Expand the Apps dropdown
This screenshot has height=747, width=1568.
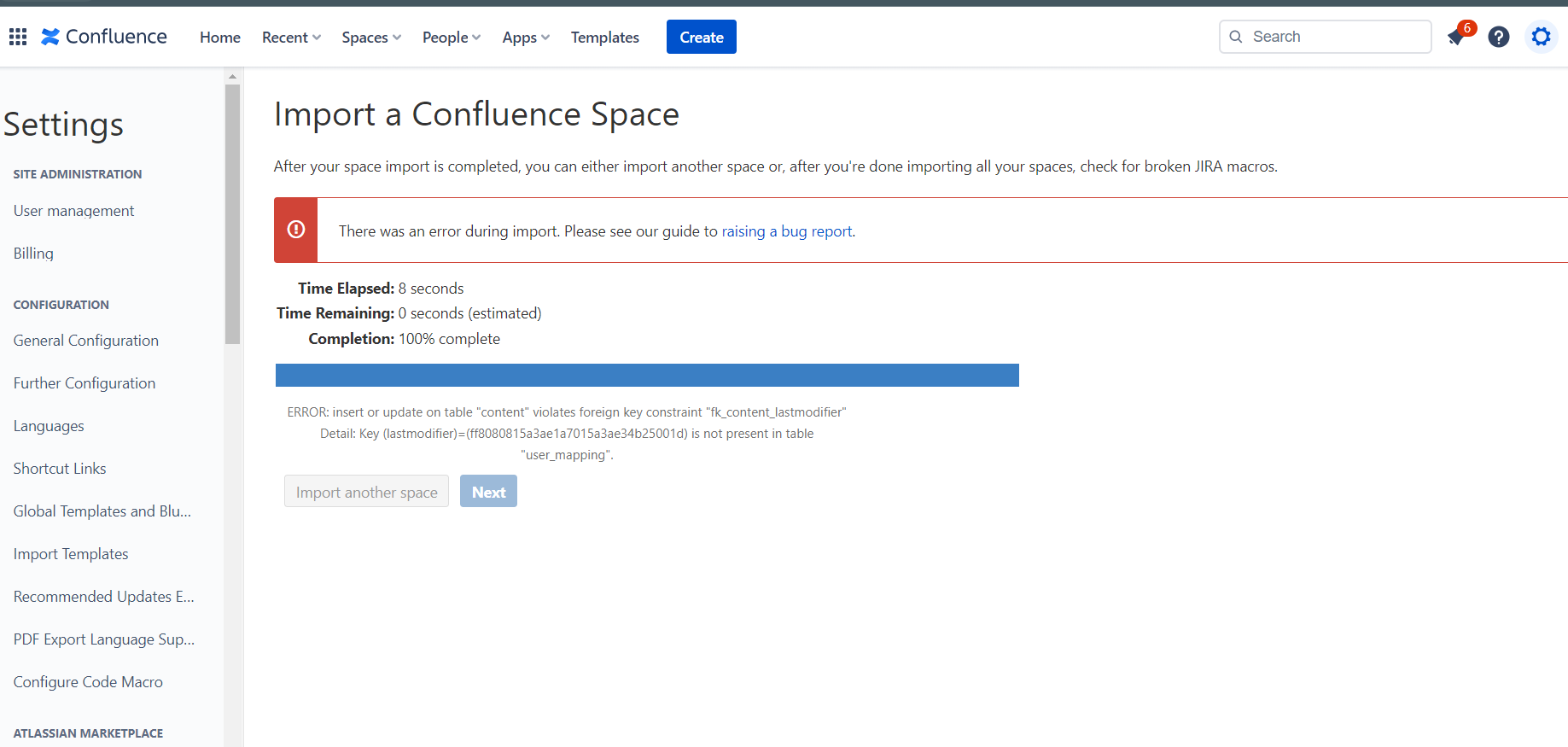[526, 38]
